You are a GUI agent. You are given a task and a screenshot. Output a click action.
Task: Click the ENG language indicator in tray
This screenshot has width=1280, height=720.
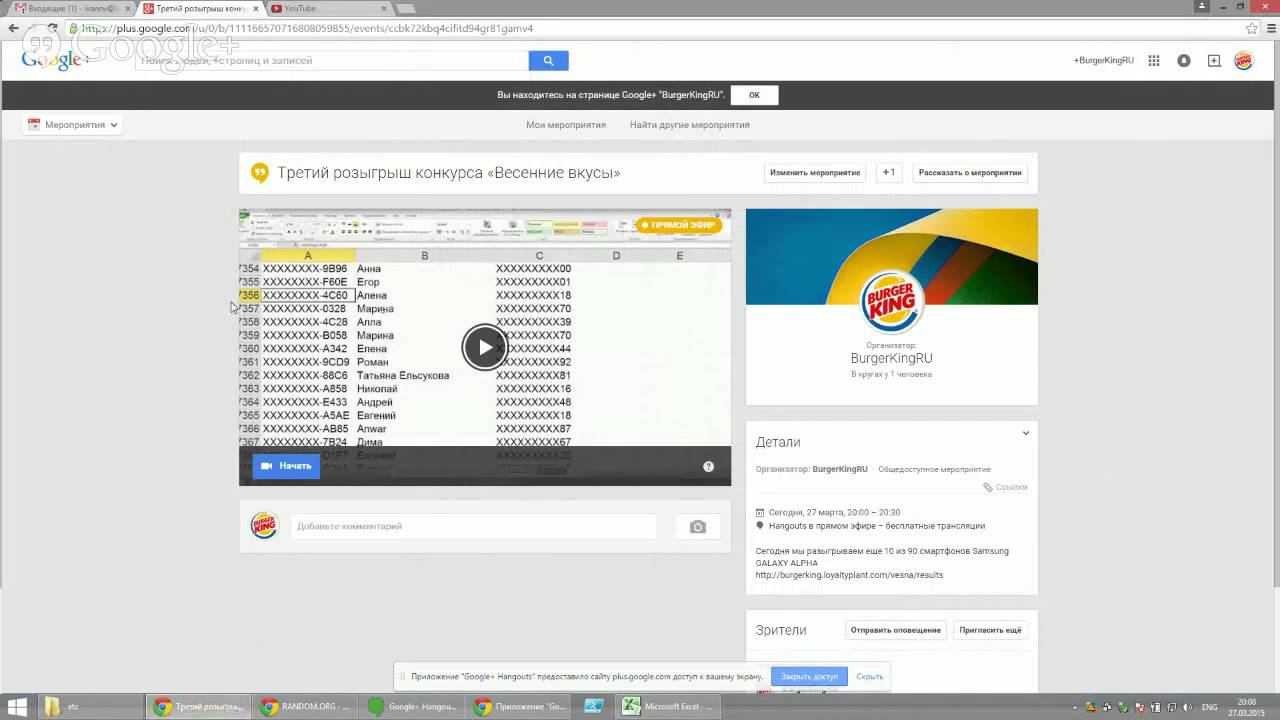pyautogui.click(x=1209, y=707)
